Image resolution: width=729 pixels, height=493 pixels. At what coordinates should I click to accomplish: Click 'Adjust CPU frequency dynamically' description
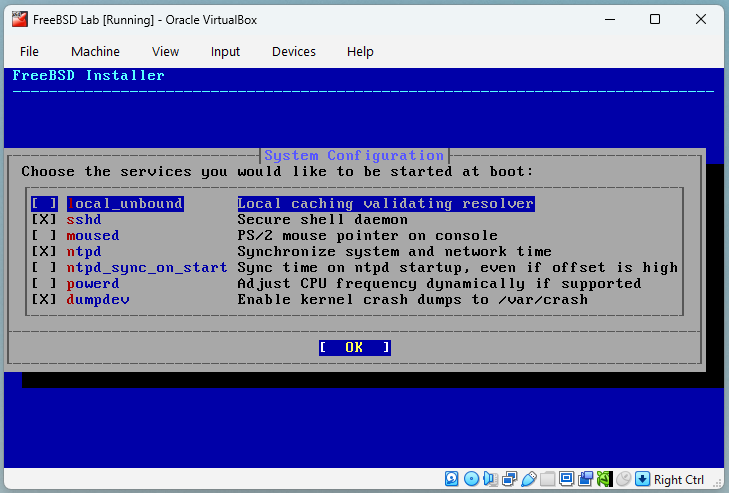click(440, 283)
